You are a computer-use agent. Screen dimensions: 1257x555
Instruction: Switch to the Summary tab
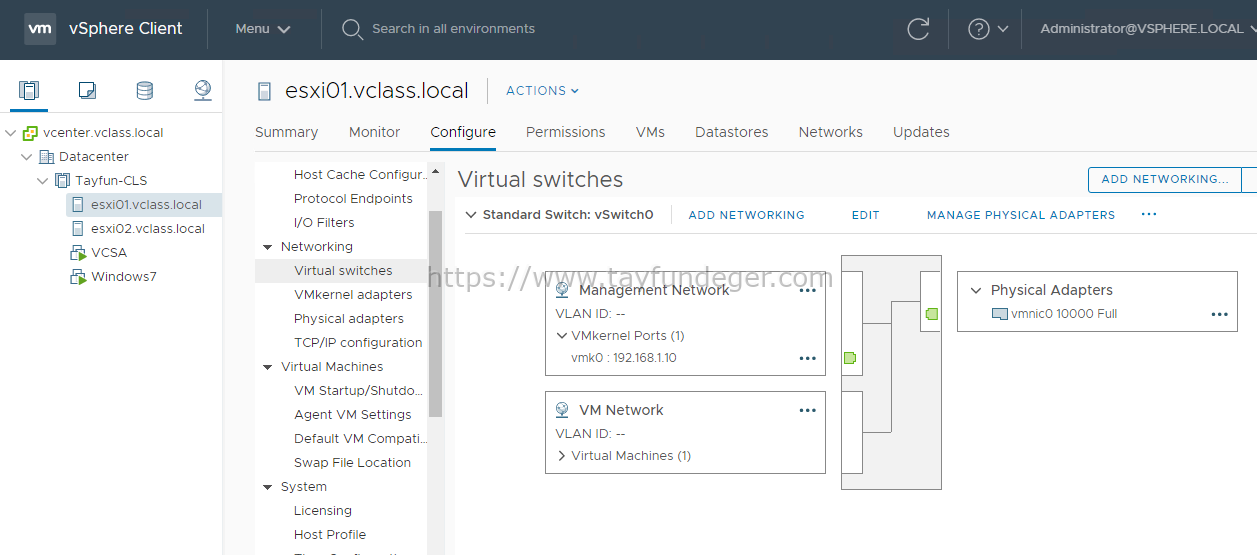(286, 132)
